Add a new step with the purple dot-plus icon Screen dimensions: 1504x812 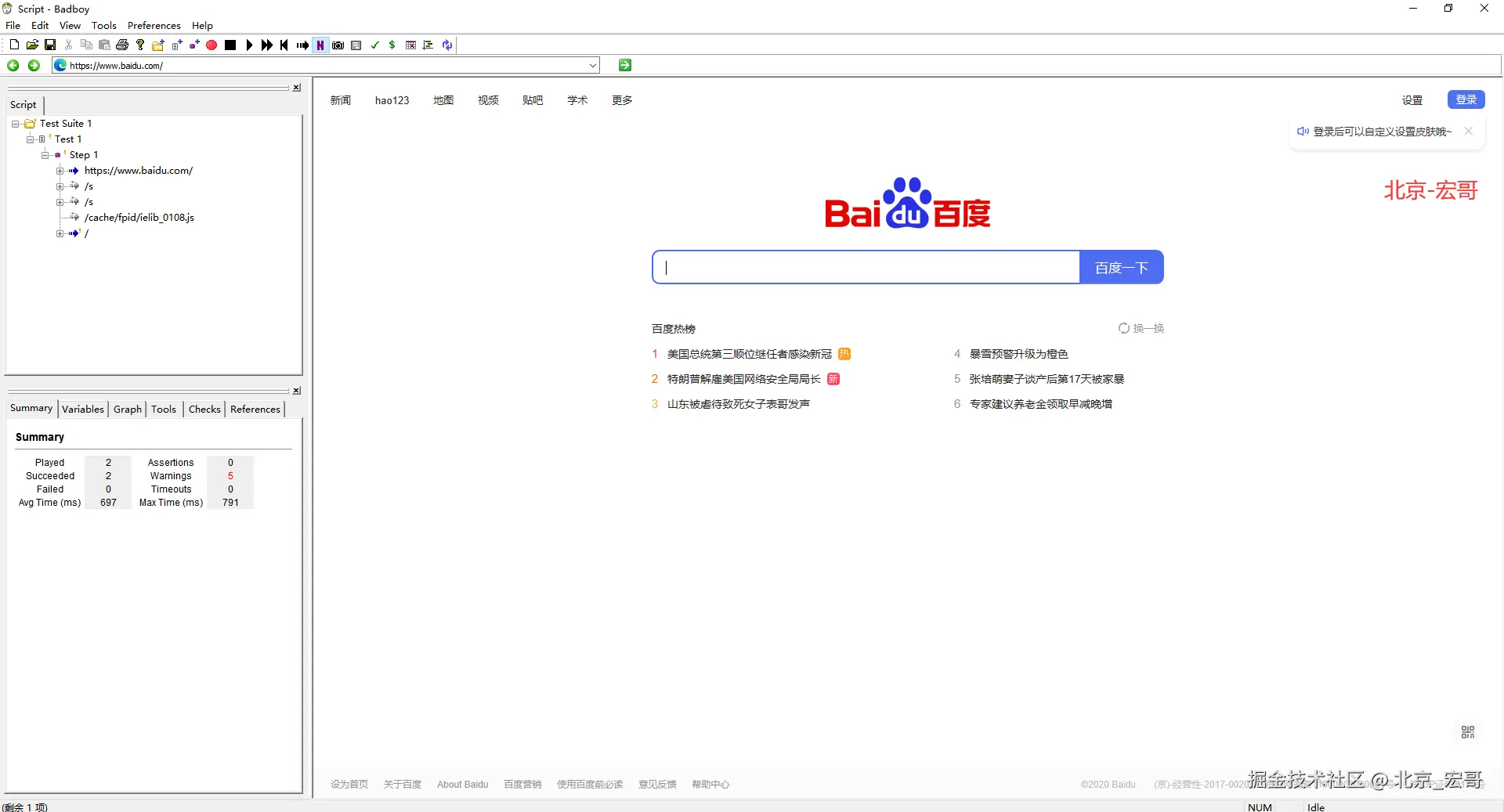(194, 45)
